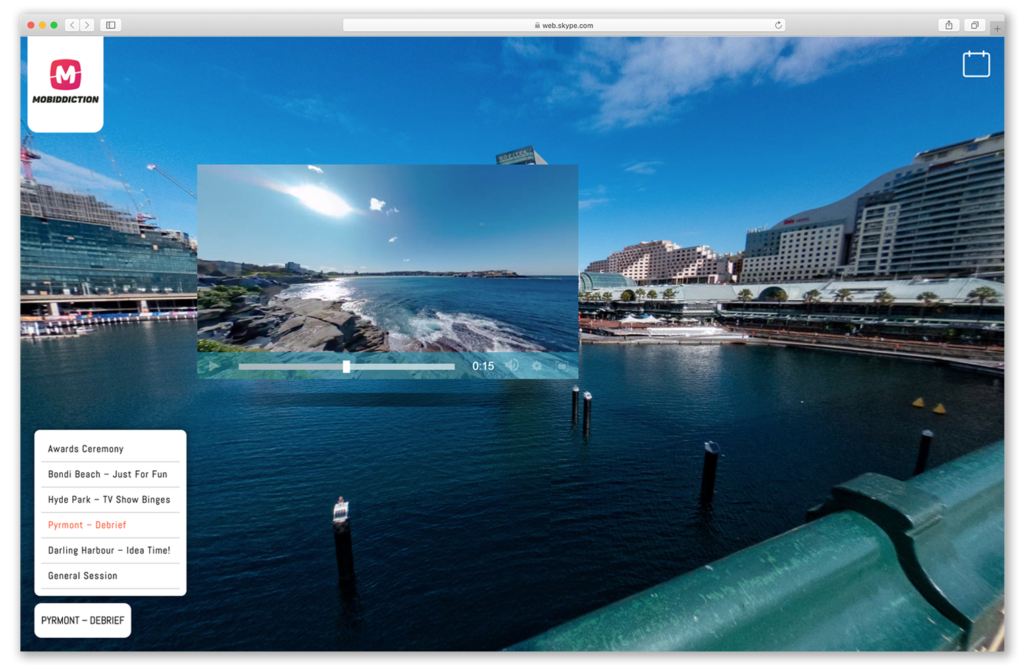Select the highlighted Pyrmont – Debrief item
Image resolution: width=1024 pixels, height=665 pixels.
pos(87,525)
